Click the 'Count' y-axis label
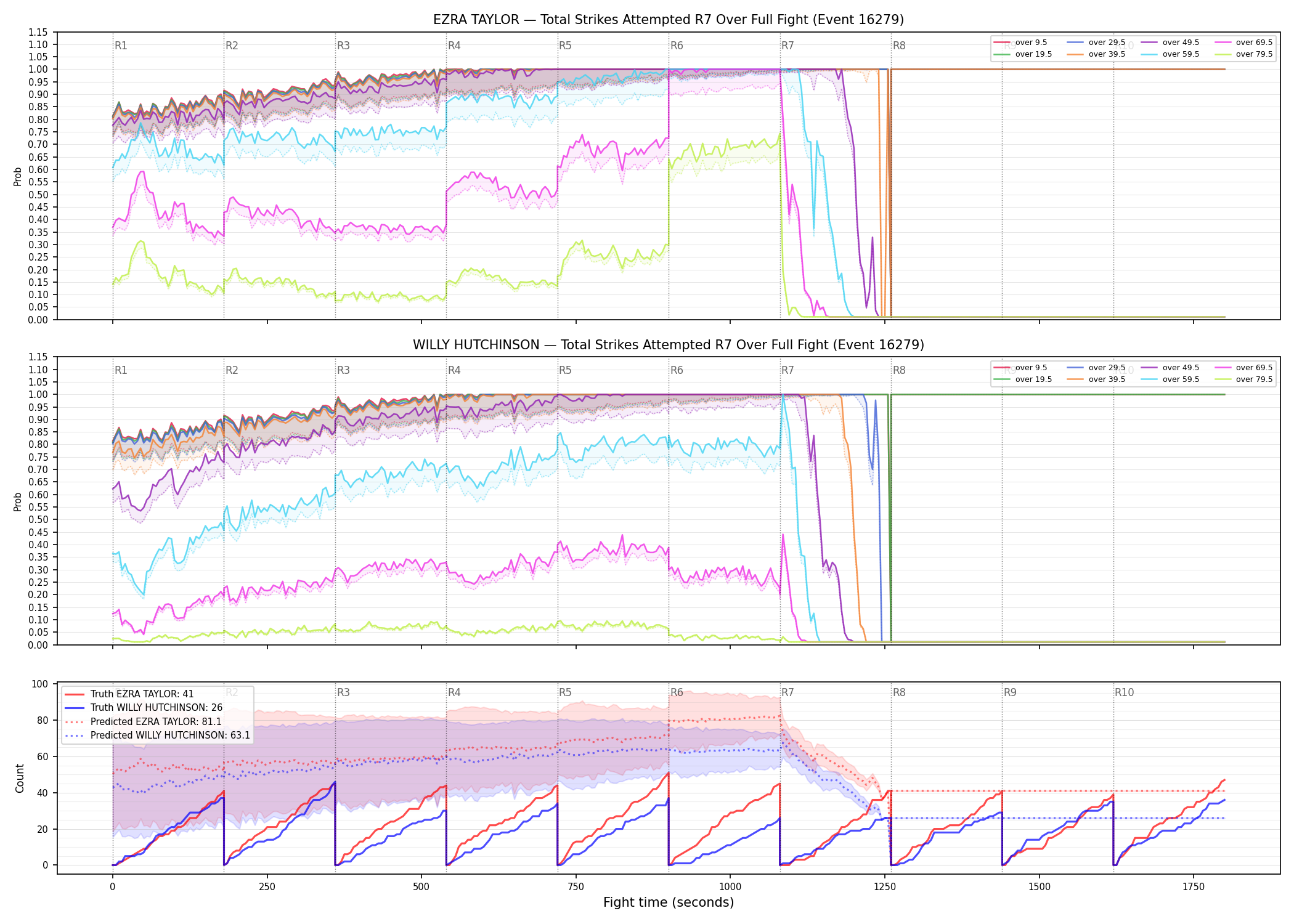Image resolution: width=1294 pixels, height=924 pixels. tap(20, 779)
